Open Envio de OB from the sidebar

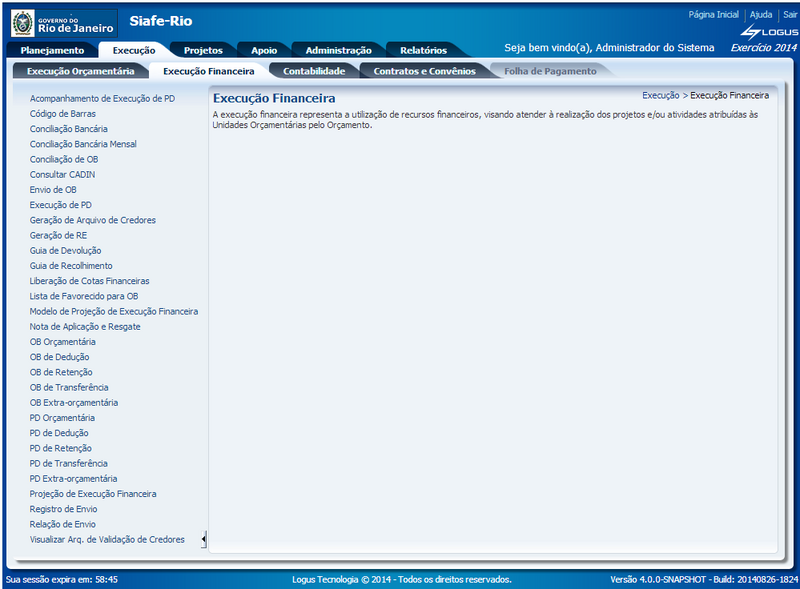tap(52, 189)
